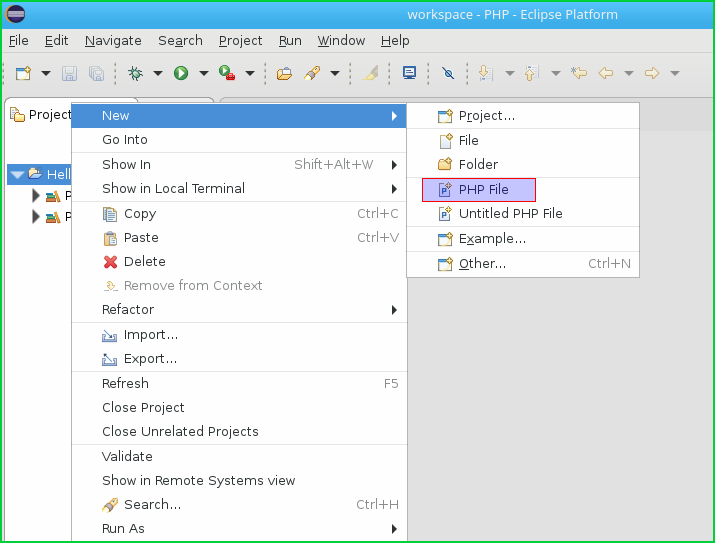The width and height of the screenshot is (715, 543).
Task: Open the Previous Annotation dropdown arrow
Action: (x=556, y=73)
